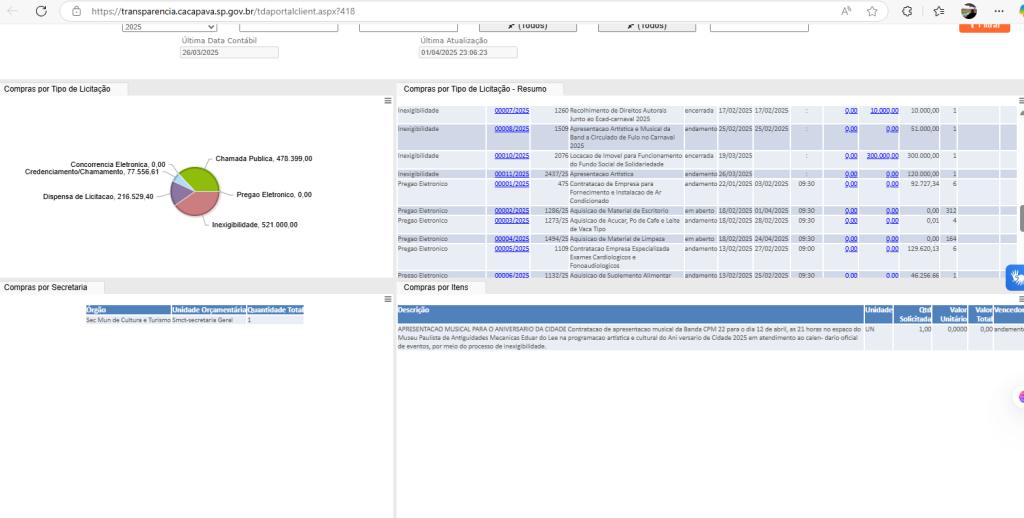The image size is (1024, 518).
Task: Open the favorites list icon
Action: click(x=938, y=11)
